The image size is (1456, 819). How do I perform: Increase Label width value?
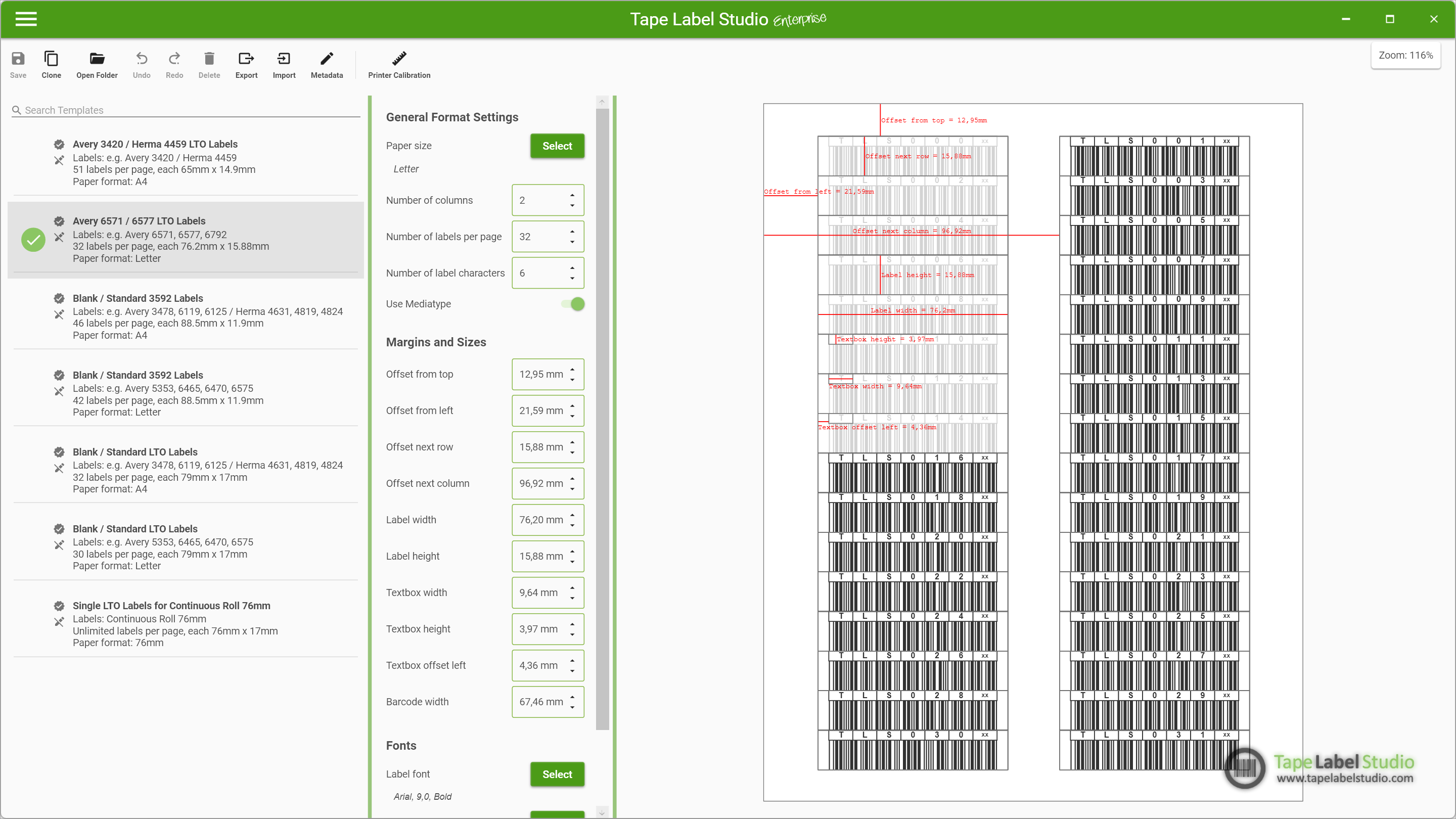[x=572, y=515]
